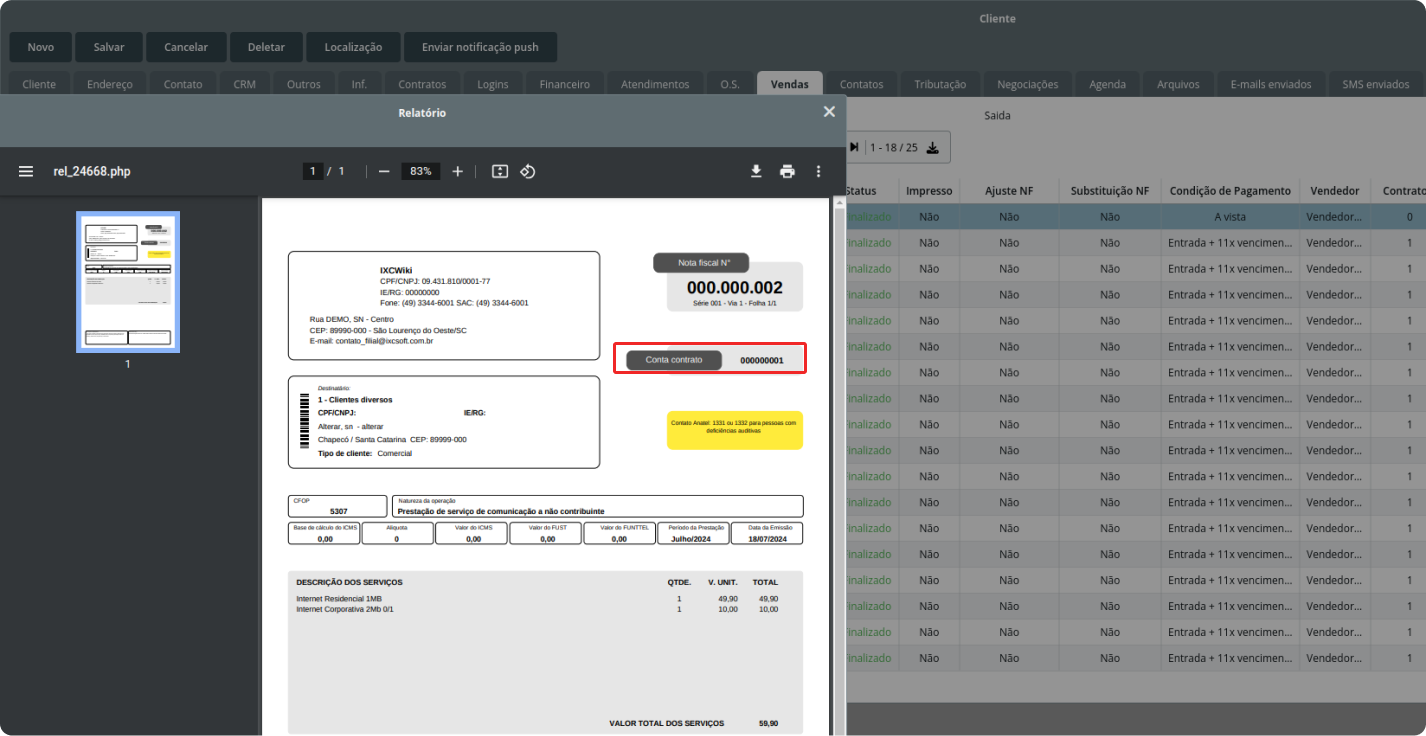Zoom out with the minus icon
The width and height of the screenshot is (1426, 736).
click(x=384, y=171)
